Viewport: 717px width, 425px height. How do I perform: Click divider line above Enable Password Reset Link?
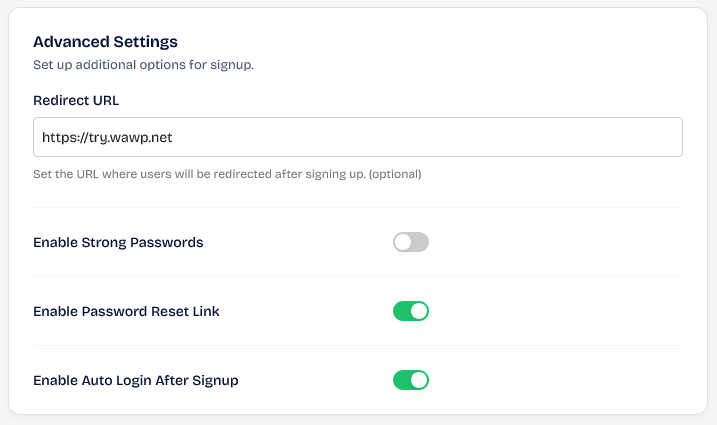tap(357, 277)
